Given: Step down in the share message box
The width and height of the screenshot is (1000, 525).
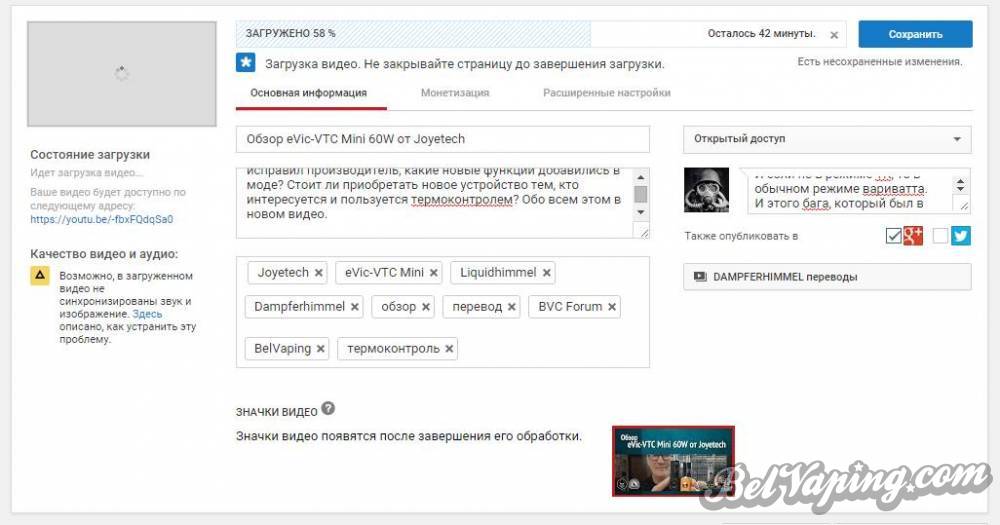Looking at the screenshot, I should [960, 189].
